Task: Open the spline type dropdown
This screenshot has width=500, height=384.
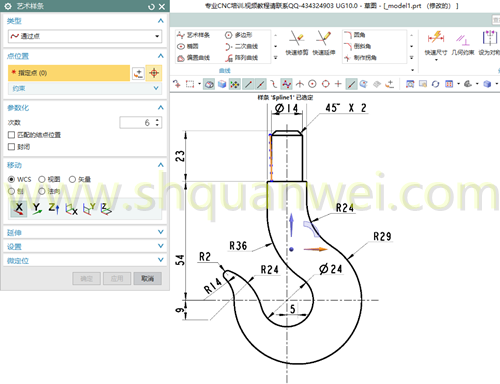Action: pyautogui.click(x=85, y=36)
